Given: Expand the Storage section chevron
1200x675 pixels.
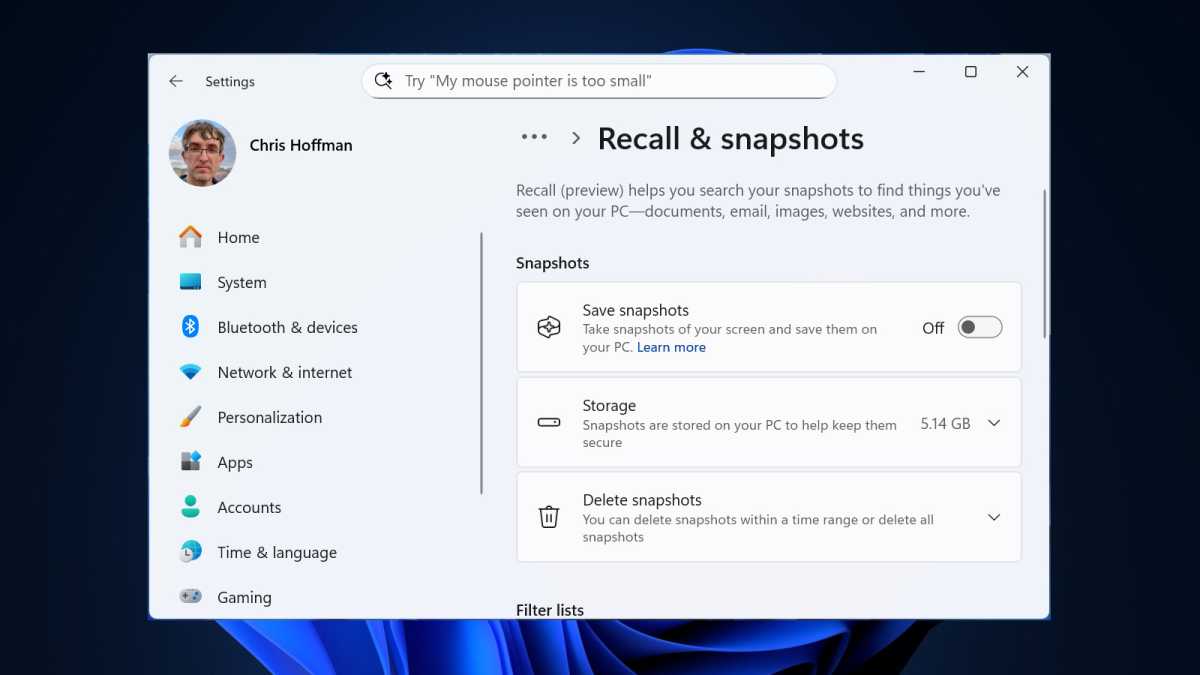Looking at the screenshot, I should point(993,423).
